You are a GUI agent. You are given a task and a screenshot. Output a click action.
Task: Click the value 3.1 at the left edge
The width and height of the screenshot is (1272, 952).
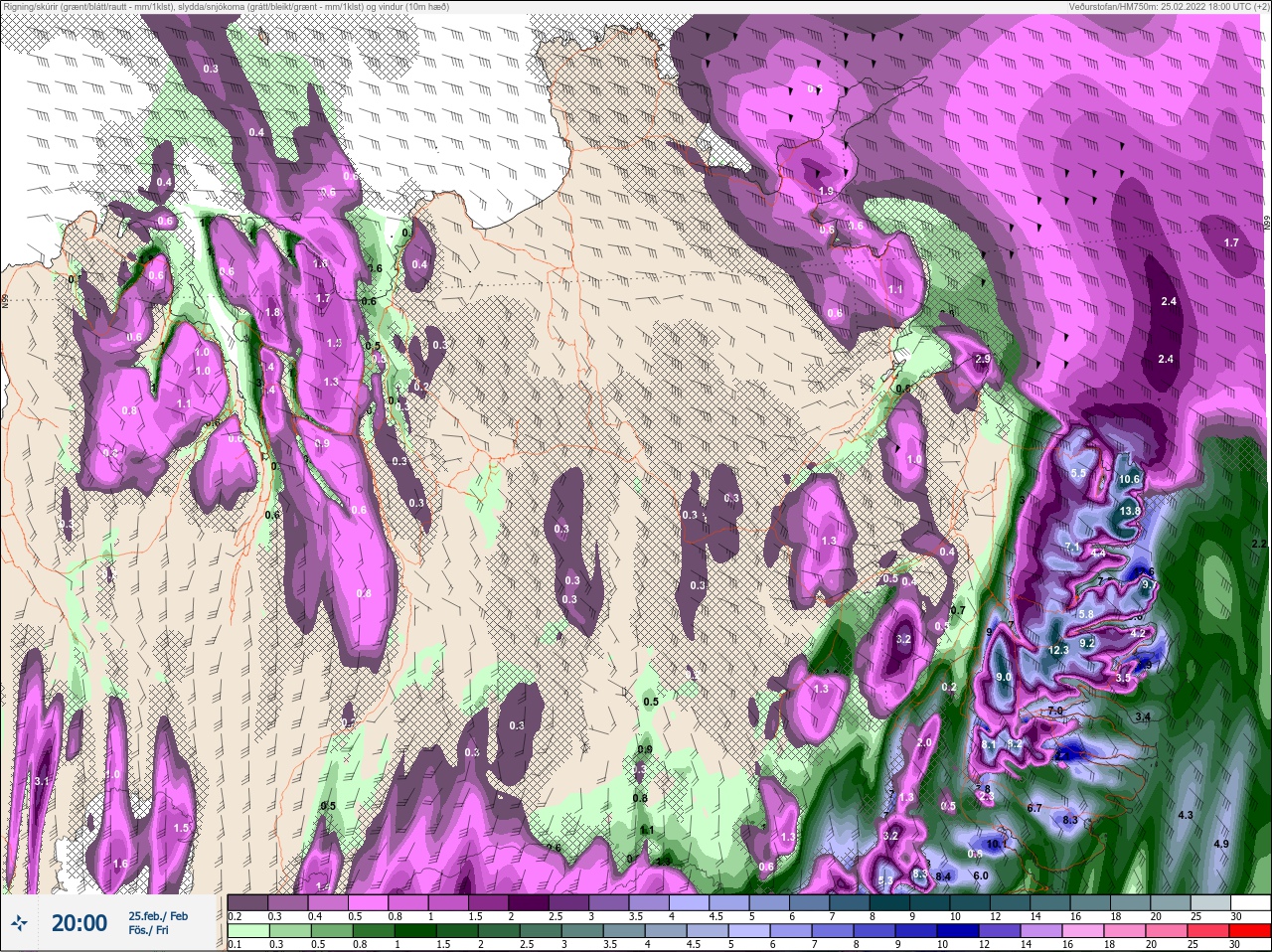pos(42,782)
